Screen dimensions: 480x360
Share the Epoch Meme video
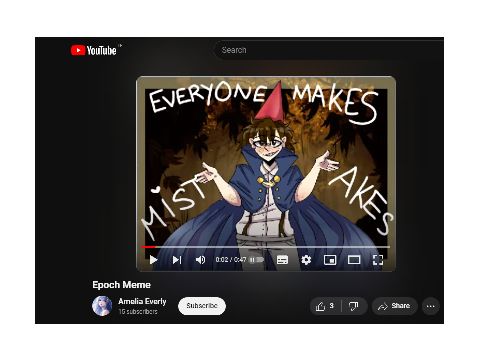[394, 306]
